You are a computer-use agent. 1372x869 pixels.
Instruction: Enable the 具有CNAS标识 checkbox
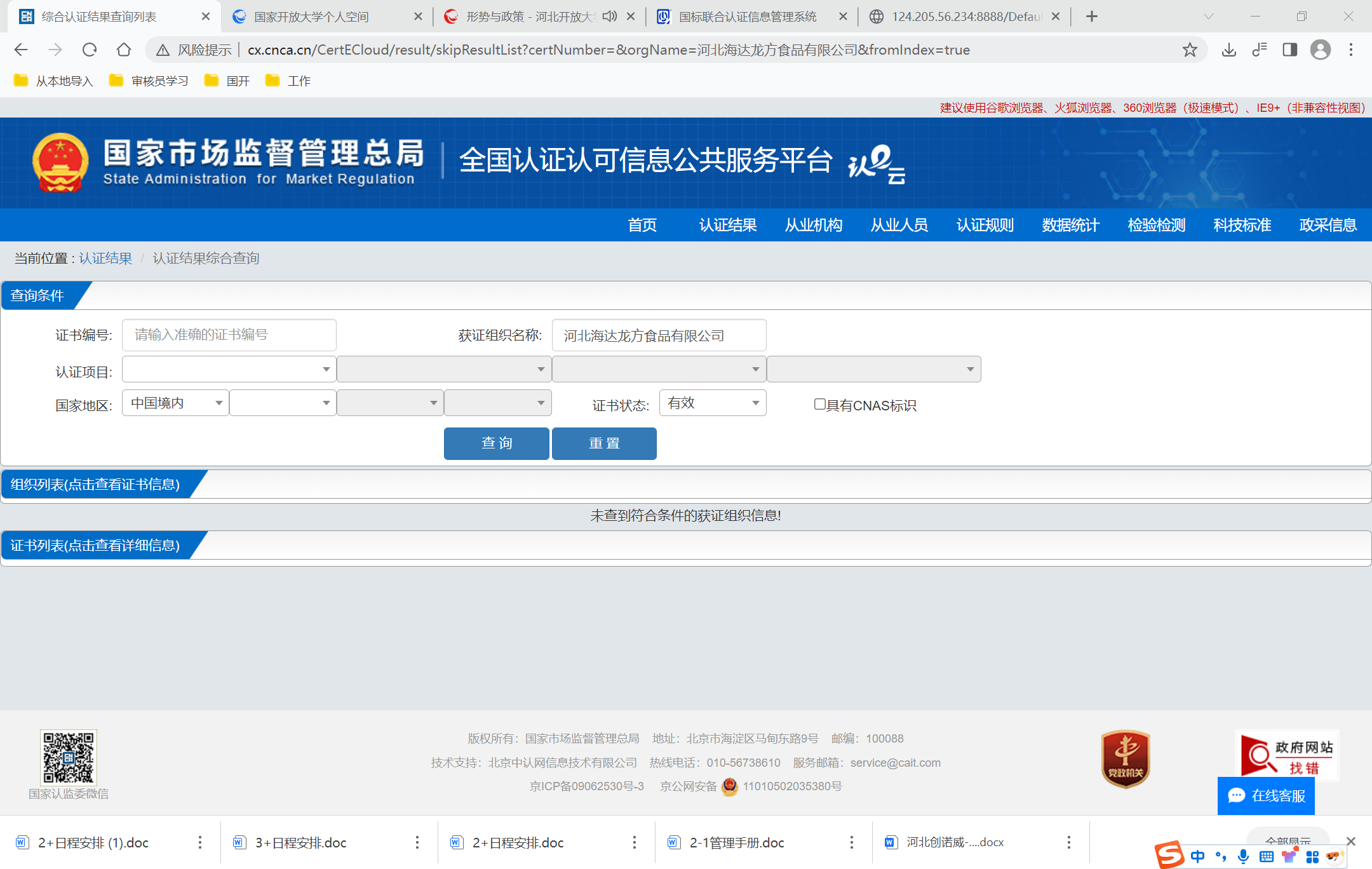tap(819, 404)
